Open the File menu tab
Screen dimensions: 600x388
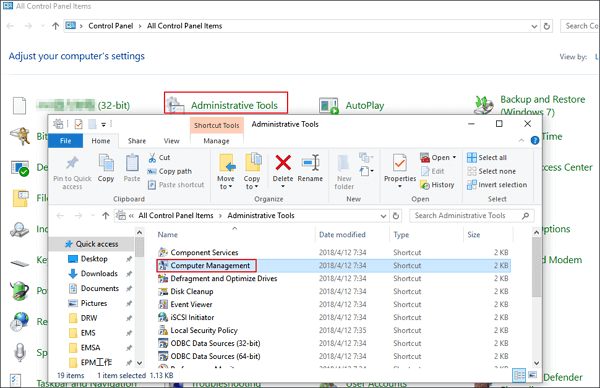pyautogui.click(x=65, y=141)
